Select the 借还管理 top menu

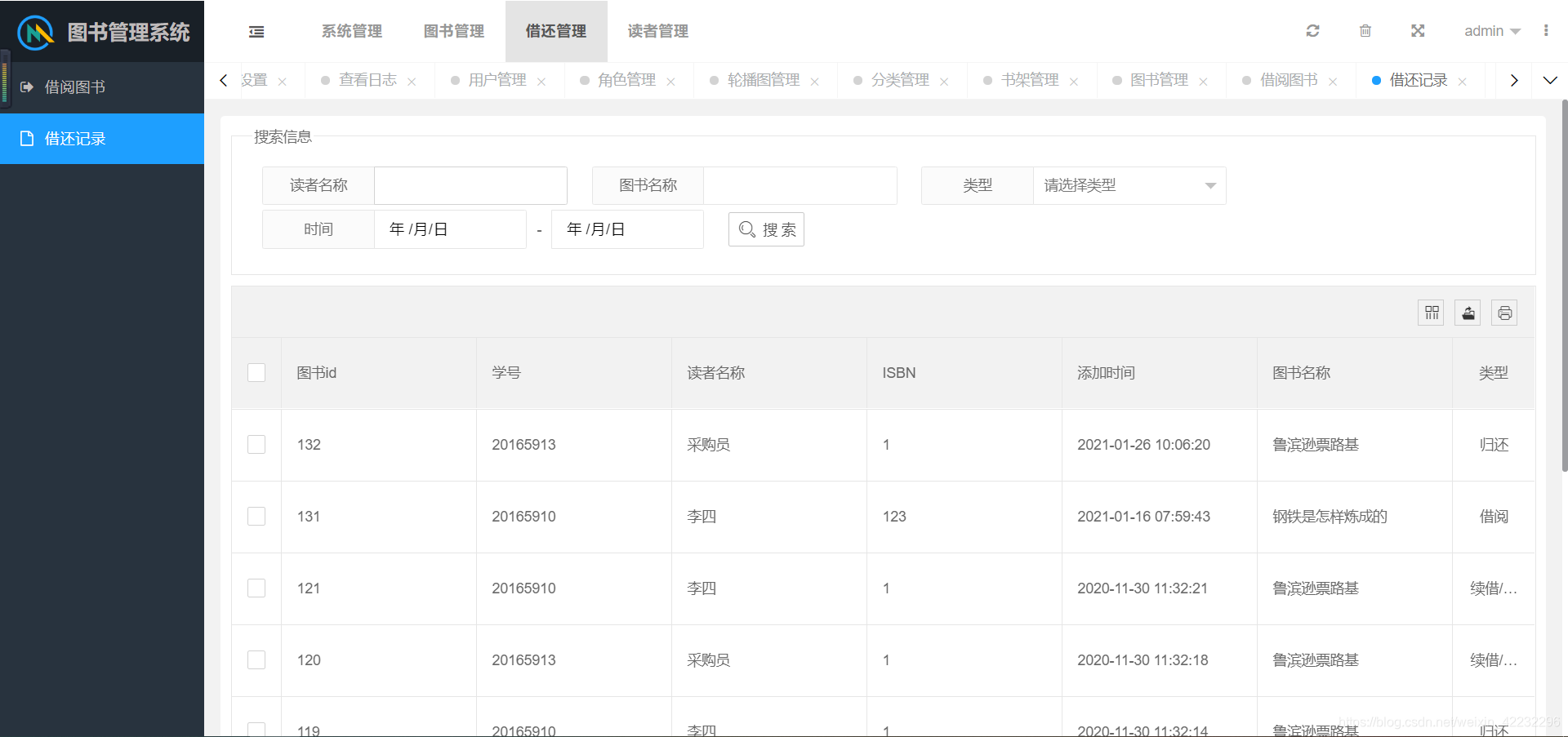pyautogui.click(x=556, y=31)
